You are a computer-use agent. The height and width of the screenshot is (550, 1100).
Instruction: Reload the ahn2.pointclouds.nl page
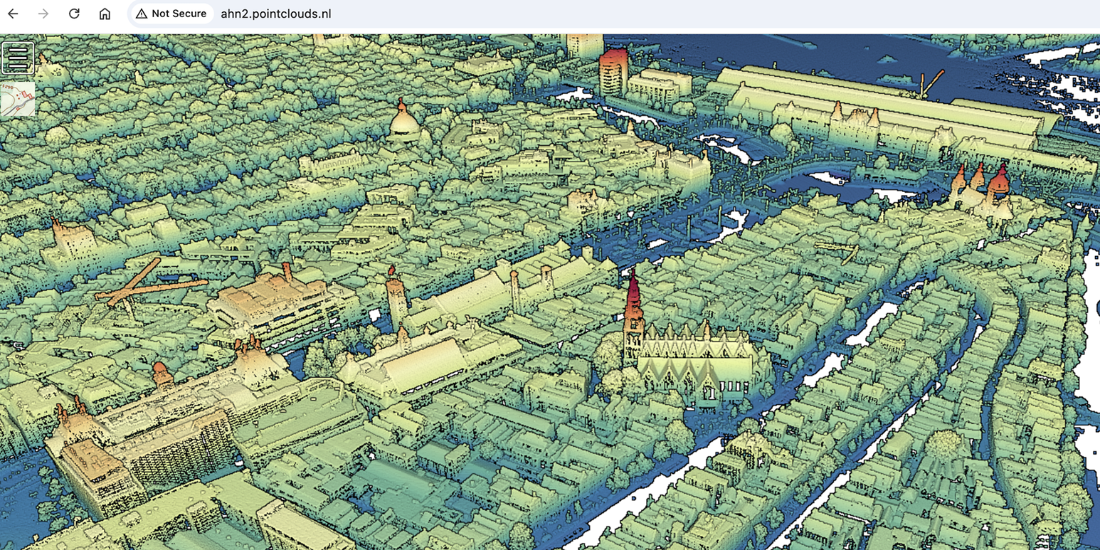pos(74,13)
